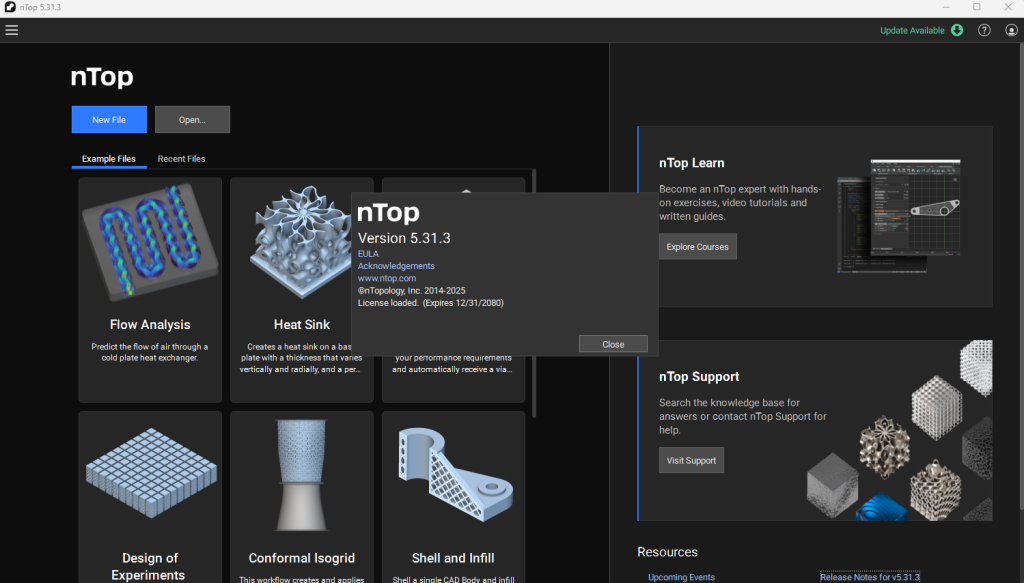Click the nTop app icon in title bar
Viewport: 1024px width, 583px height.
tap(9, 7)
